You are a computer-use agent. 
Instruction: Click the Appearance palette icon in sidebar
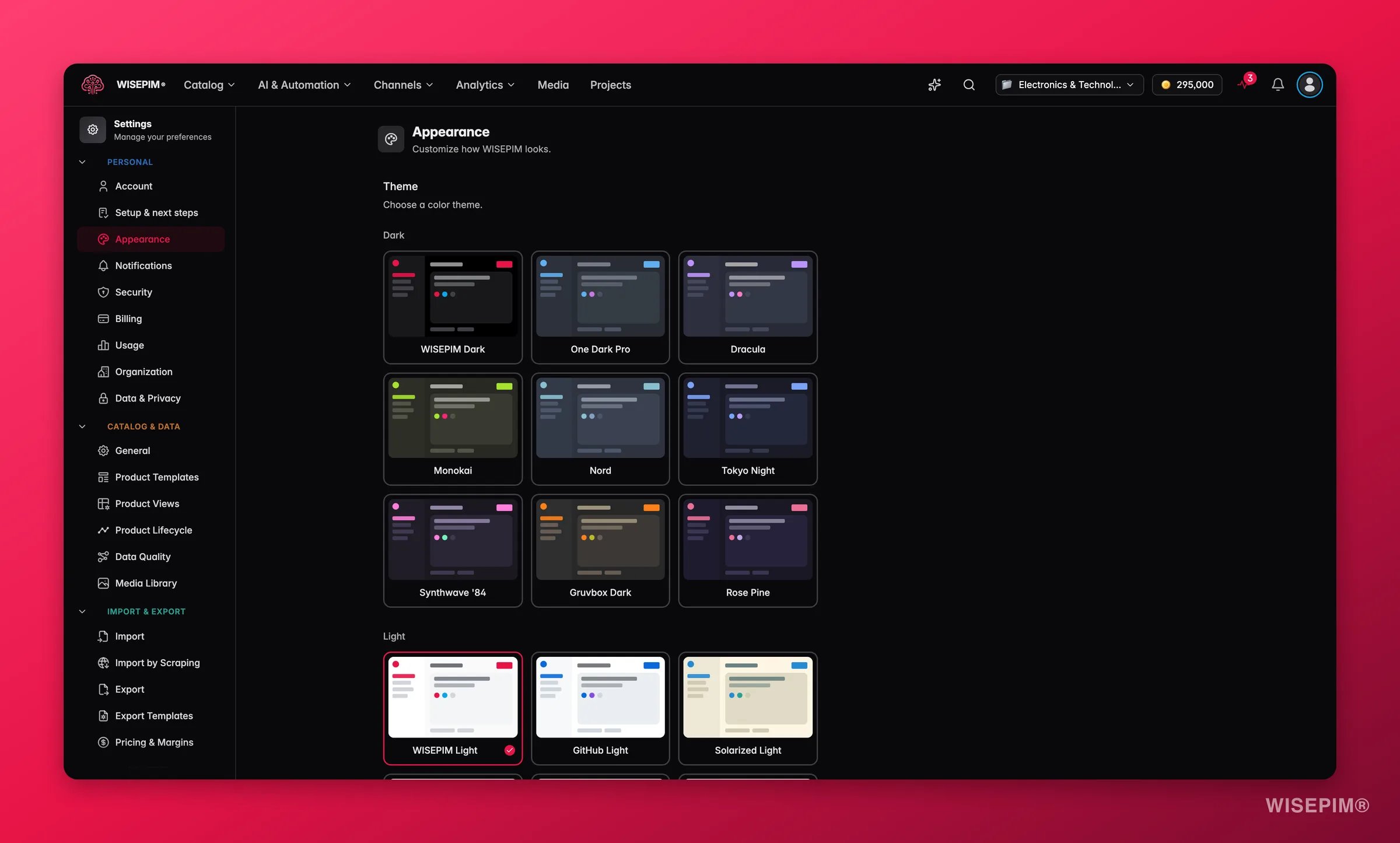click(103, 239)
